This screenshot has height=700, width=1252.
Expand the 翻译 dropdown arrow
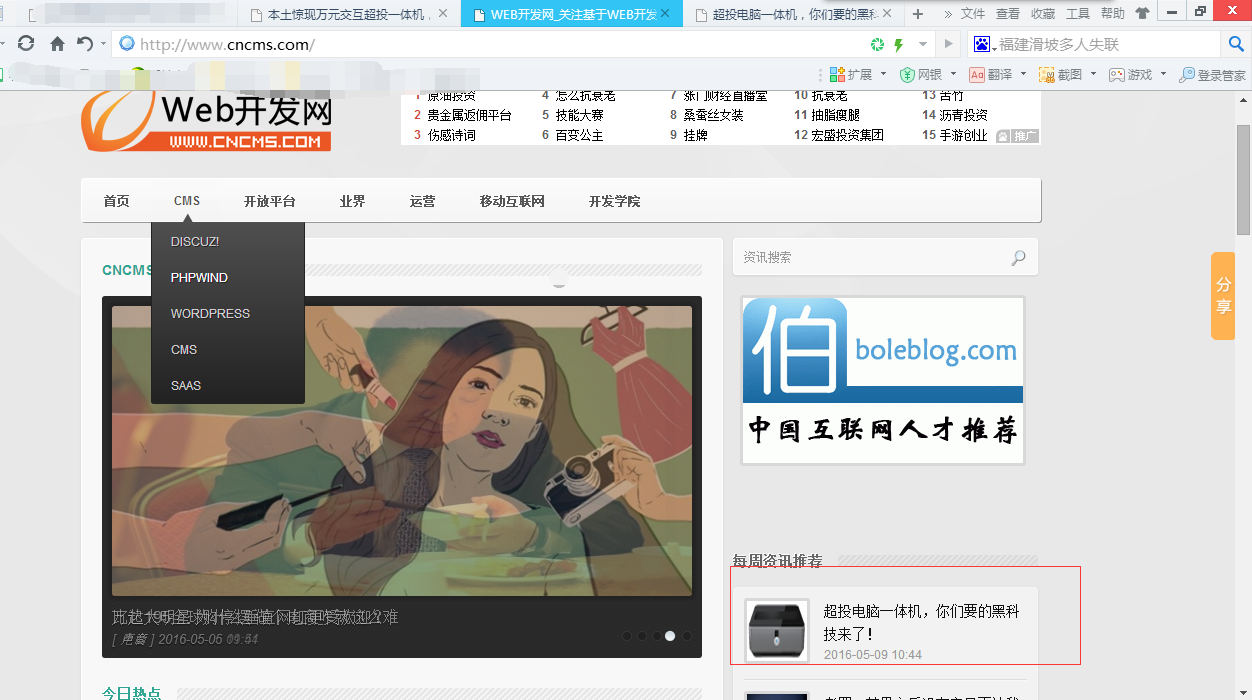click(x=1023, y=75)
